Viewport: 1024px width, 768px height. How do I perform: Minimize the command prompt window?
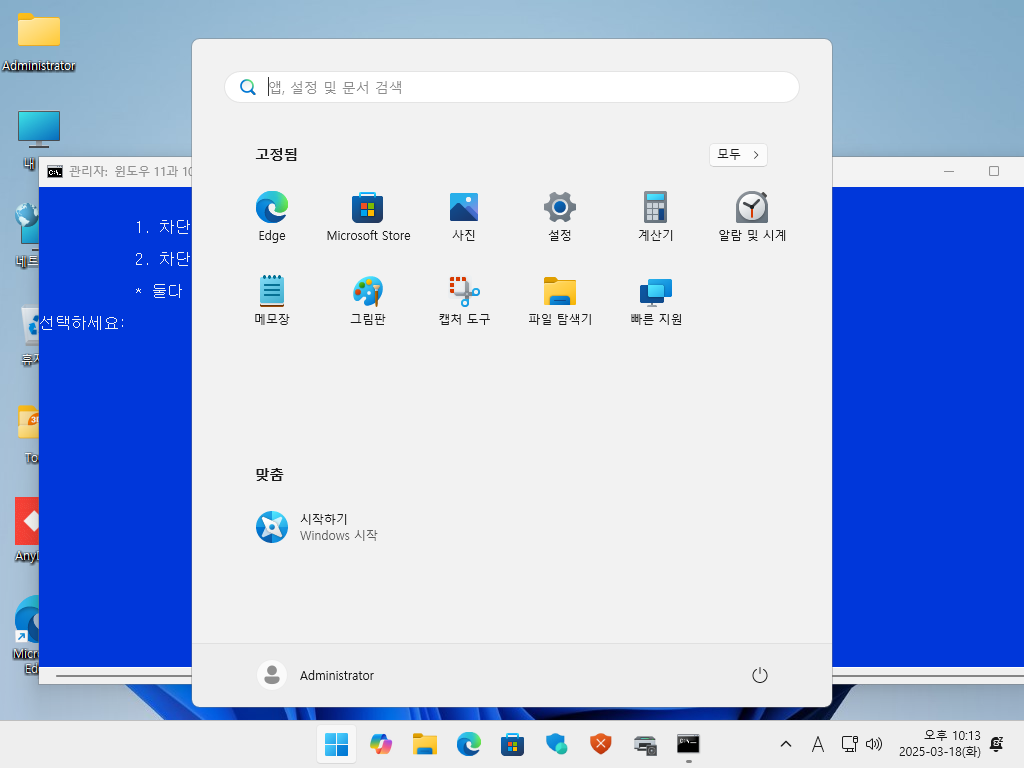(x=949, y=171)
